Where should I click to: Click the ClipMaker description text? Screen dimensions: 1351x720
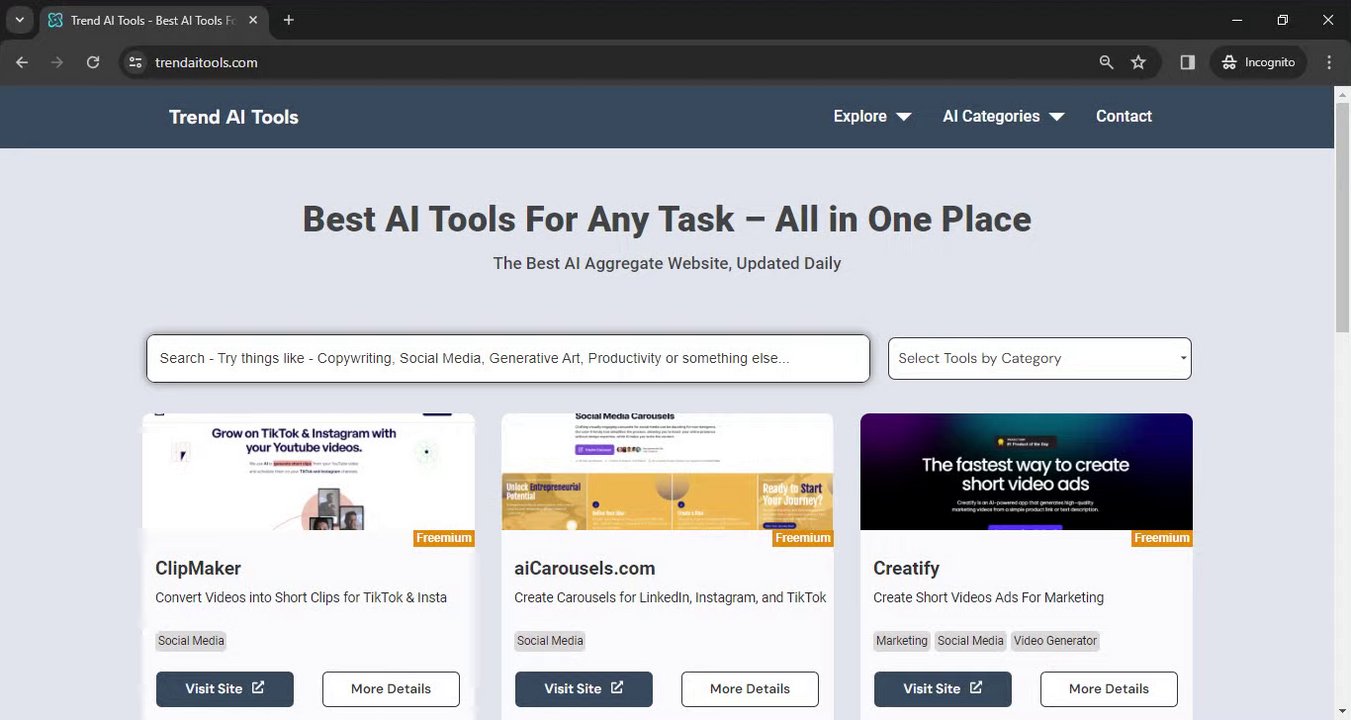coord(301,598)
